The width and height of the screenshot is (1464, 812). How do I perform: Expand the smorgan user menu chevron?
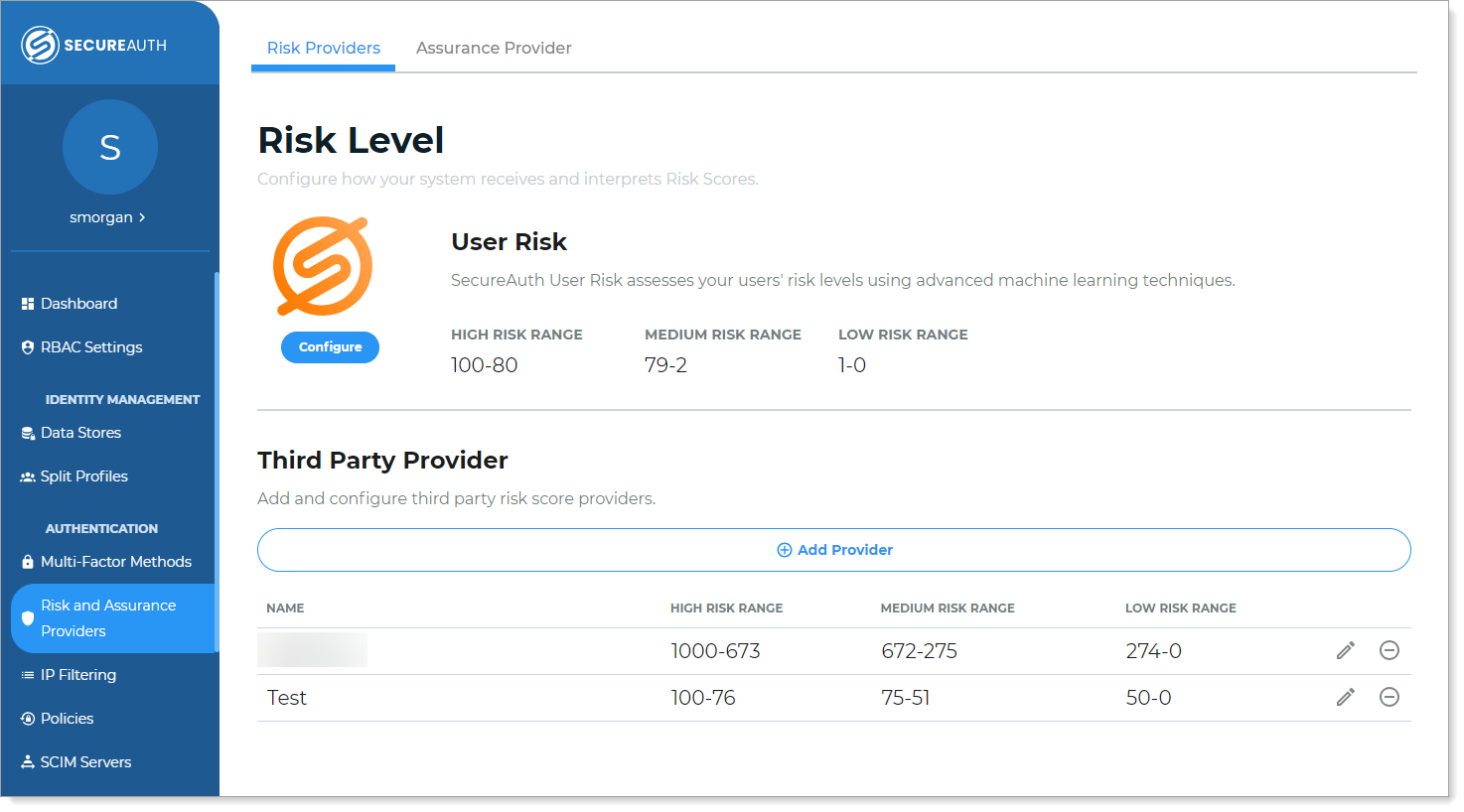(142, 217)
